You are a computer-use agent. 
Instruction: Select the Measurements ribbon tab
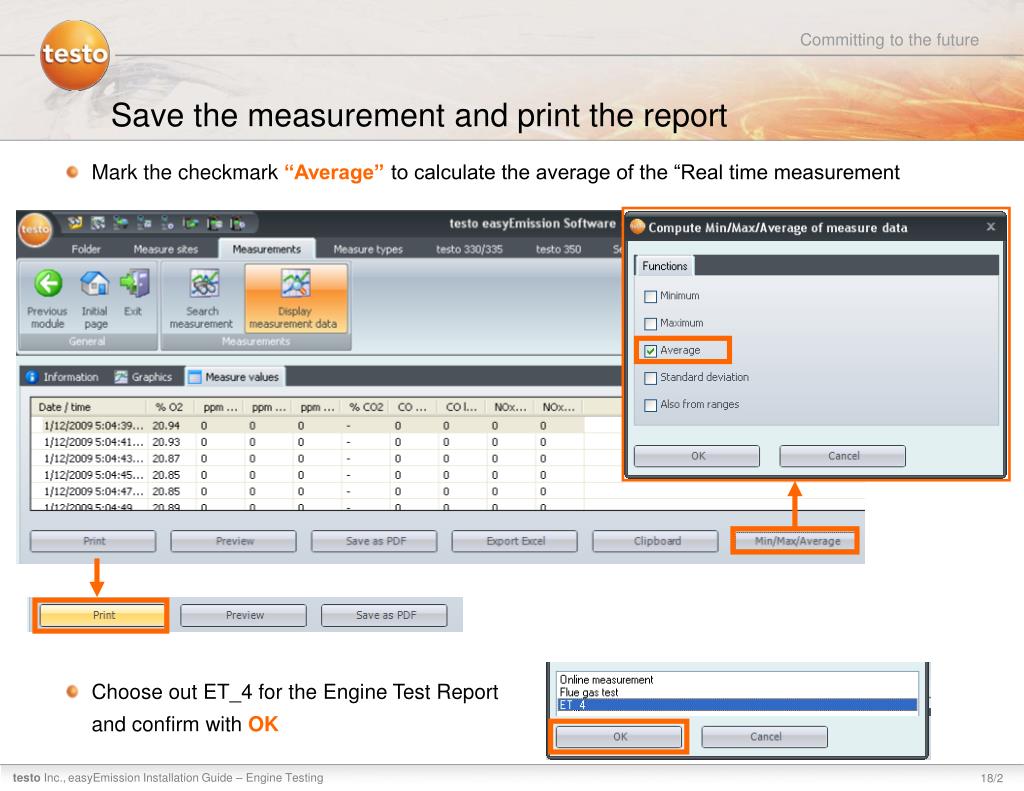click(x=266, y=249)
